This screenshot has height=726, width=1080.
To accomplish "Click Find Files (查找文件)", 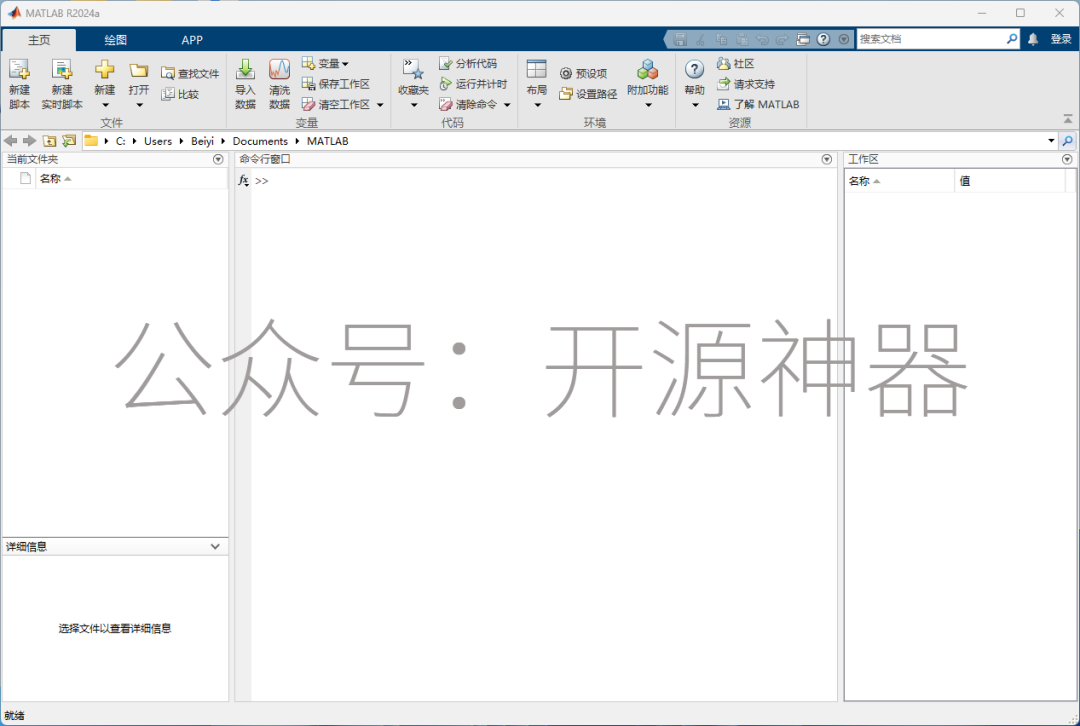I will click(190, 74).
